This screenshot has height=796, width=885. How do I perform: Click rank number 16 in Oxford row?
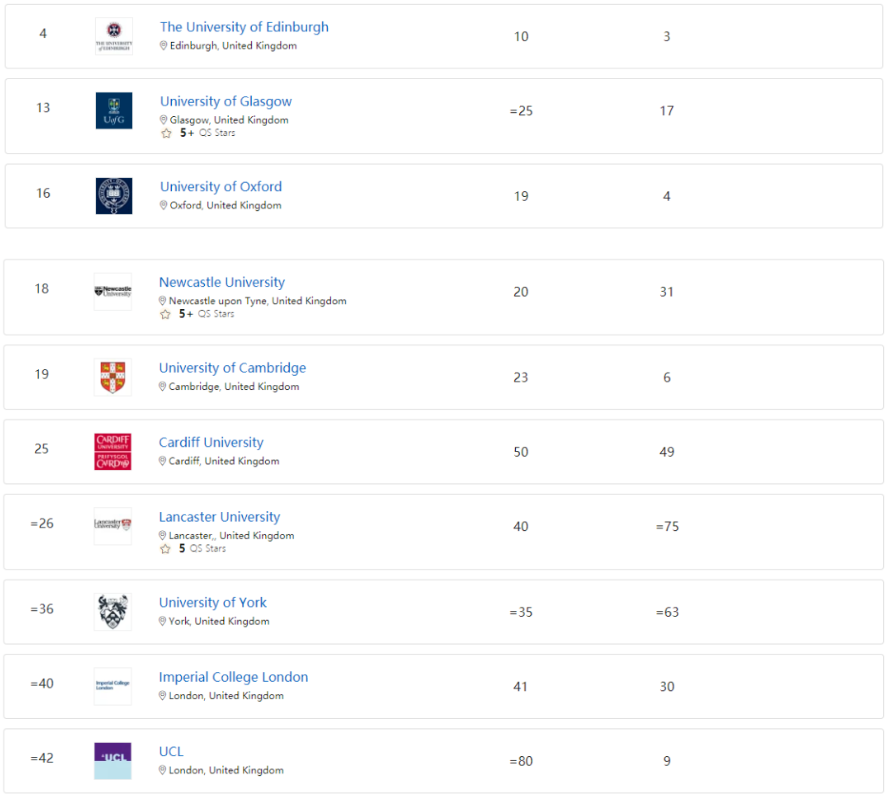pyautogui.click(x=43, y=194)
